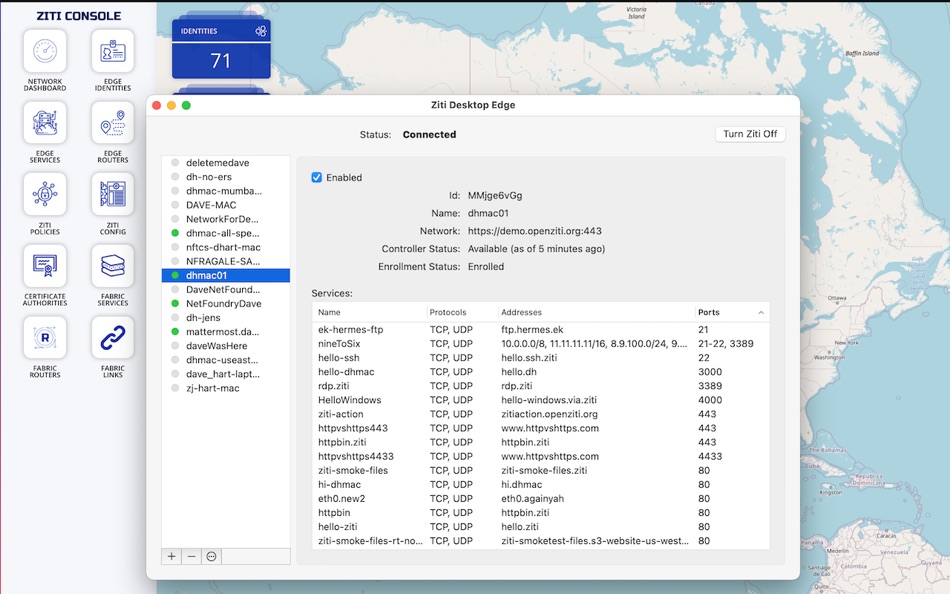950x594 pixels.
Task: Select the httpvshttps443 service row
Action: click(x=541, y=428)
